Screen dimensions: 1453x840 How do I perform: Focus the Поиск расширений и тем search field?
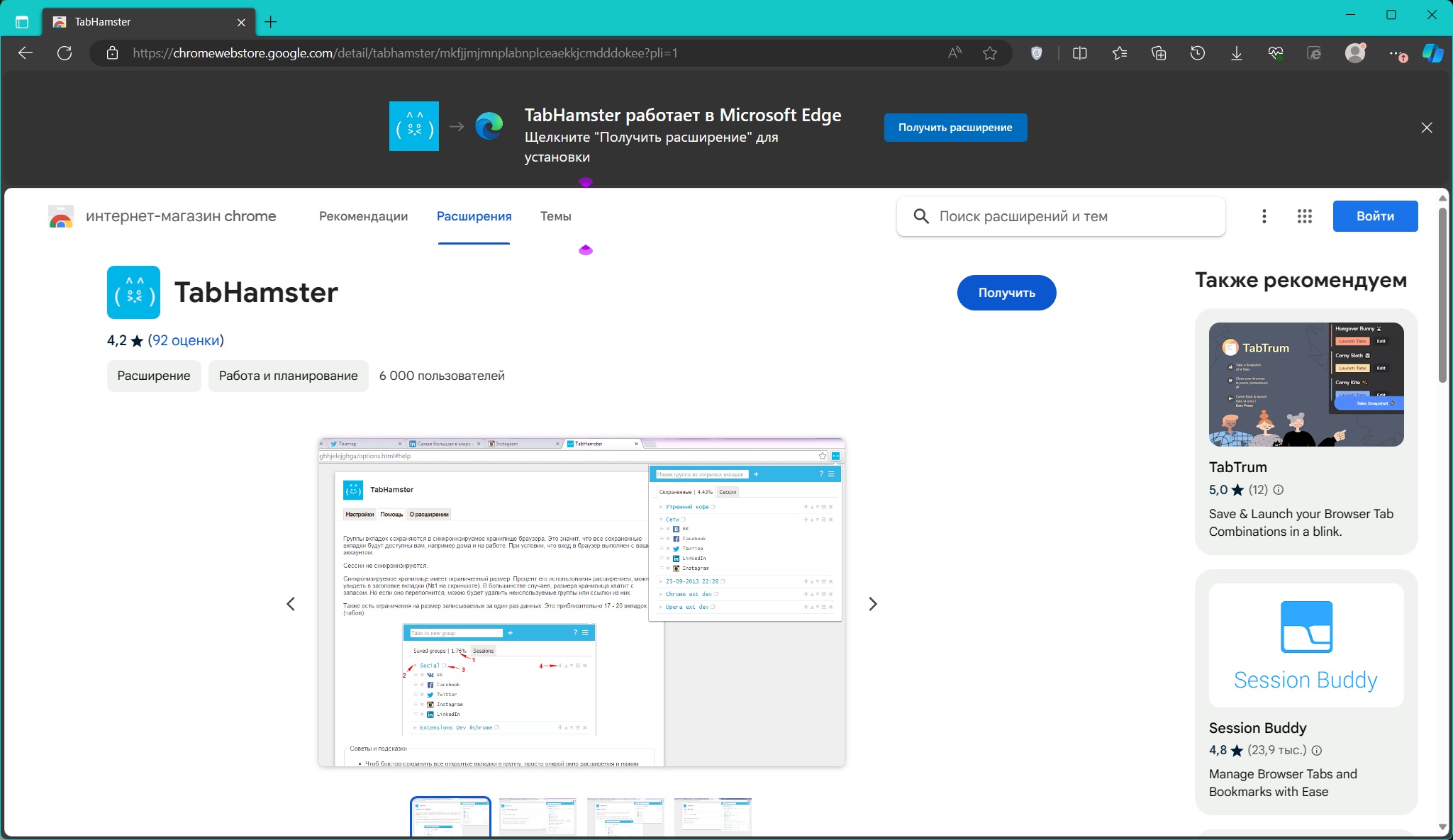[x=1061, y=216]
